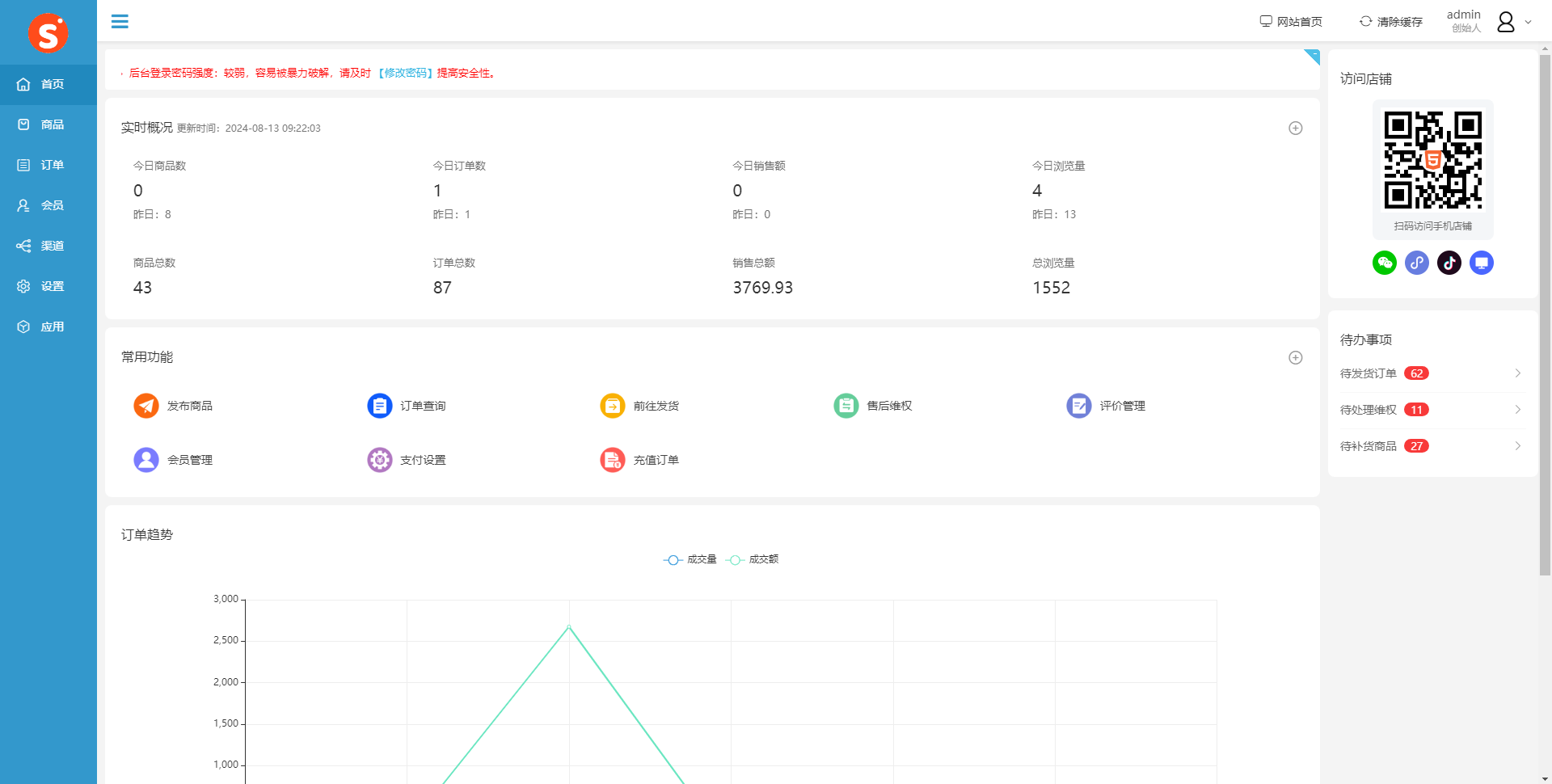Click the admin user avatar icon

coord(1505,22)
